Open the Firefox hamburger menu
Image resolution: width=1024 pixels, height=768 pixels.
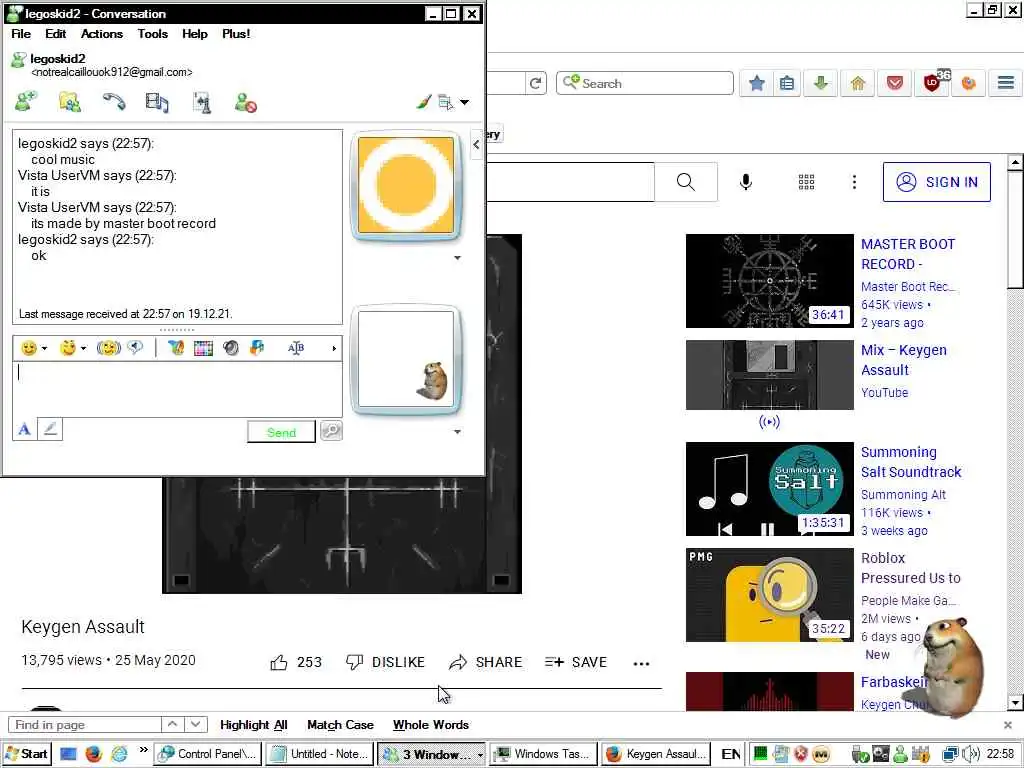pyautogui.click(x=1006, y=83)
